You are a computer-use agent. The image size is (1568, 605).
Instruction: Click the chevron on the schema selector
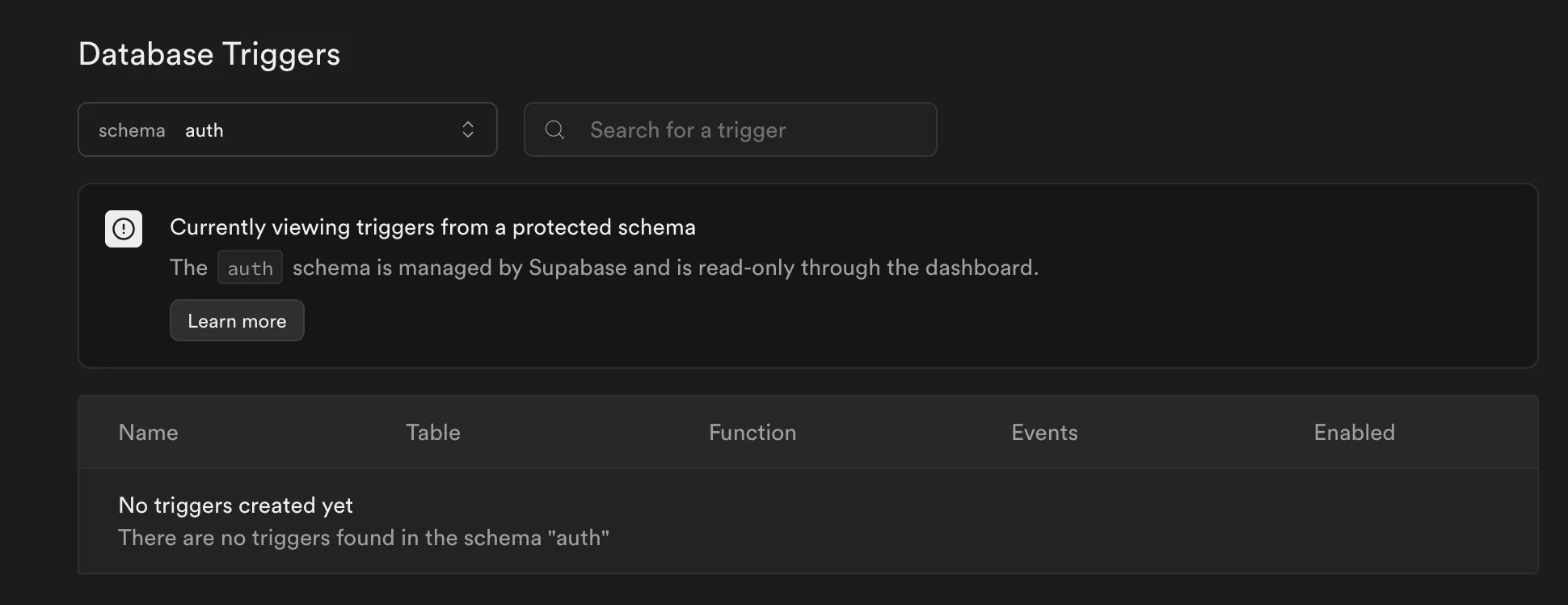tap(469, 129)
